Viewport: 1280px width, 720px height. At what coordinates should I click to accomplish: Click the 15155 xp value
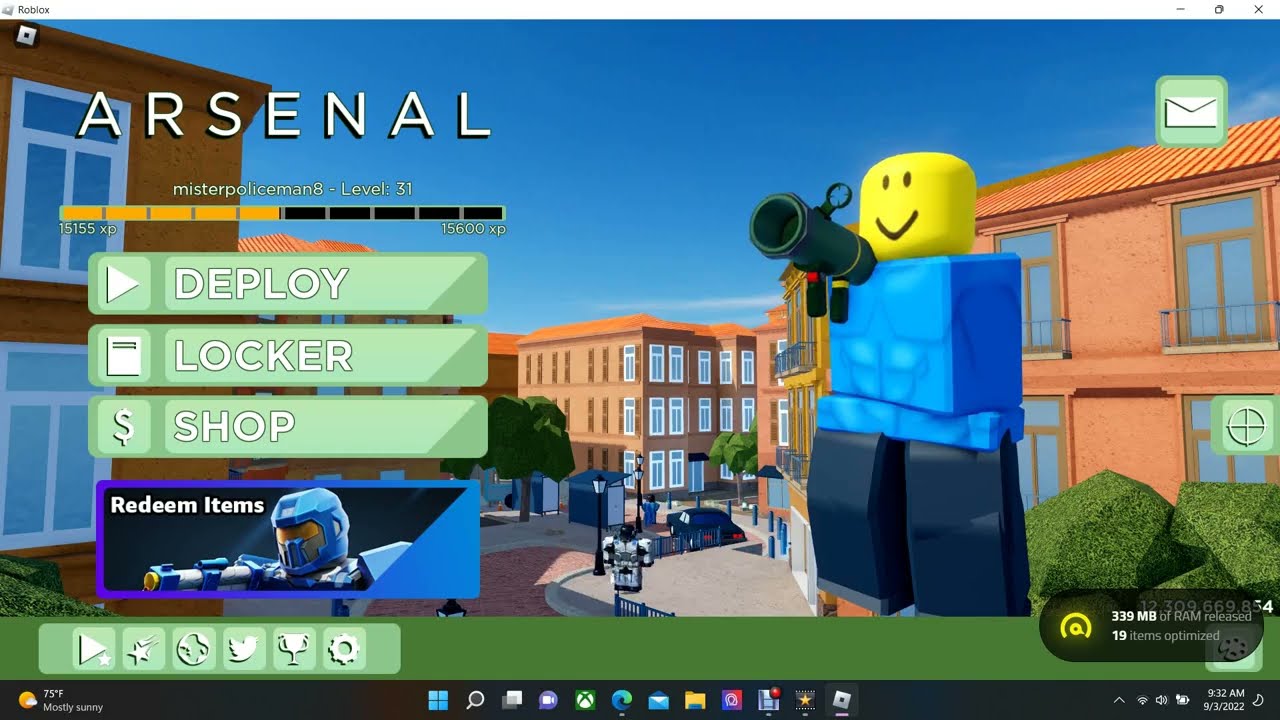[87, 229]
